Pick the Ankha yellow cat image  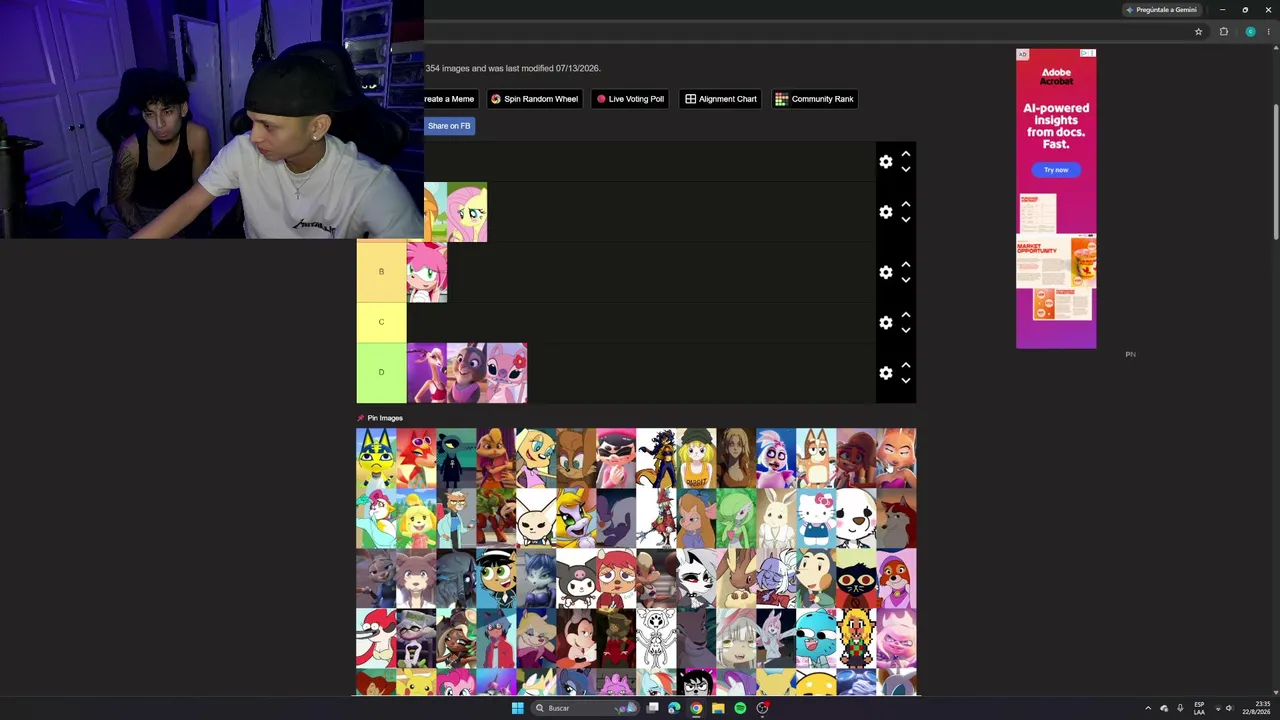tap(376, 458)
